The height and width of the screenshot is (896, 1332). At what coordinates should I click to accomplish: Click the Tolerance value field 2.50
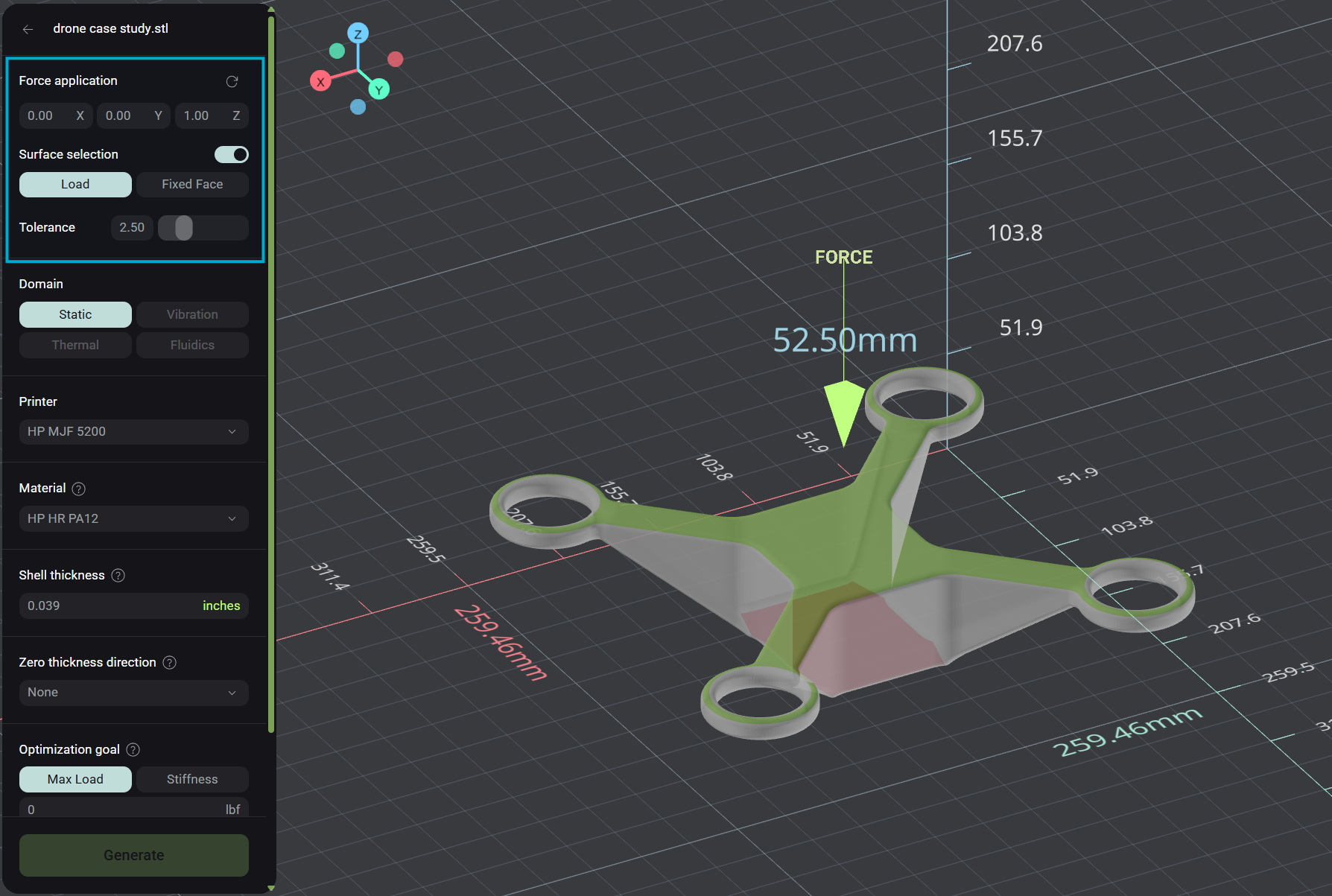(x=132, y=228)
